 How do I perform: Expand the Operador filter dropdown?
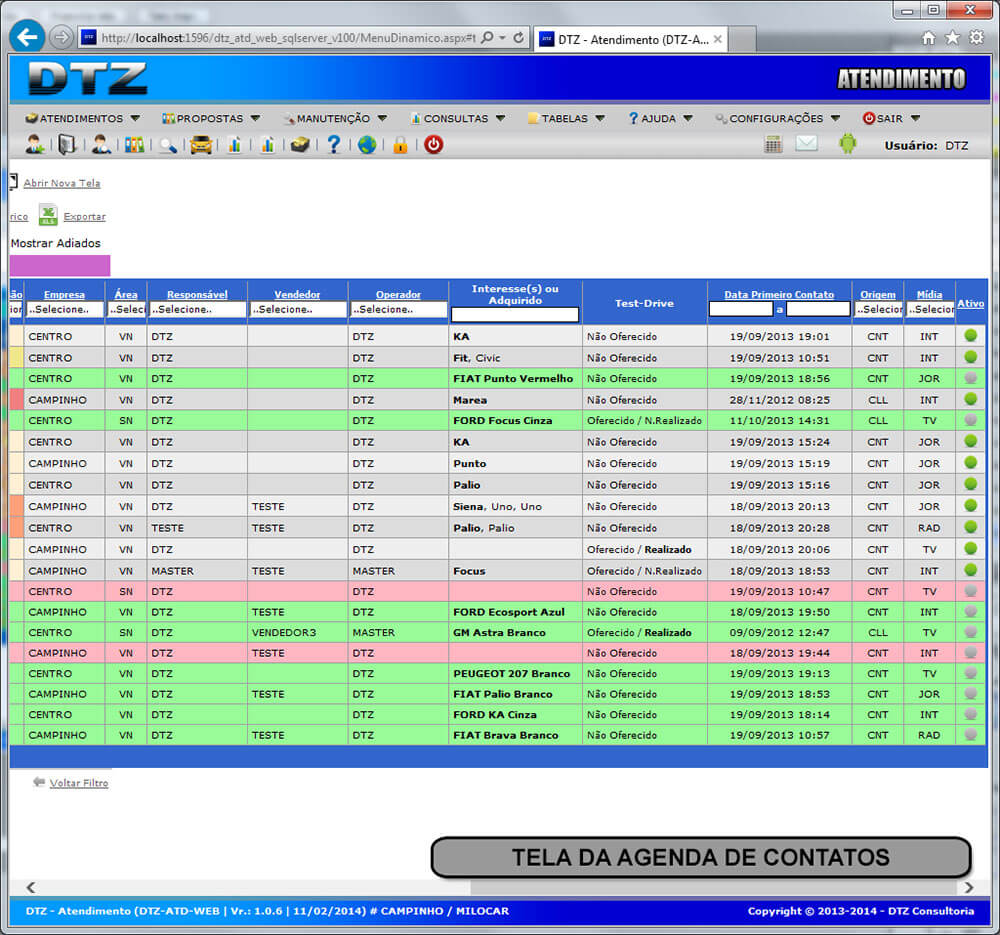[398, 310]
